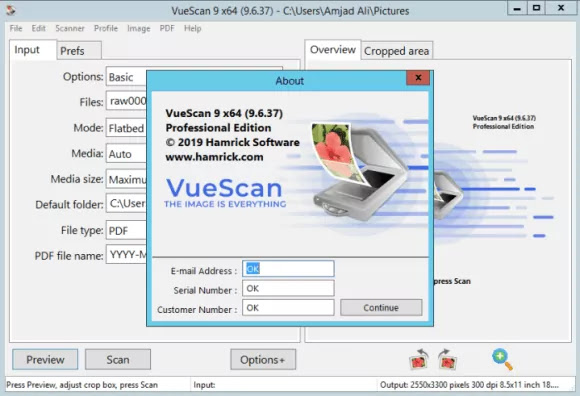Click 'VueScan 9 x64 (9.6.37)' About text
This screenshot has width=580, height=396.
point(224,113)
